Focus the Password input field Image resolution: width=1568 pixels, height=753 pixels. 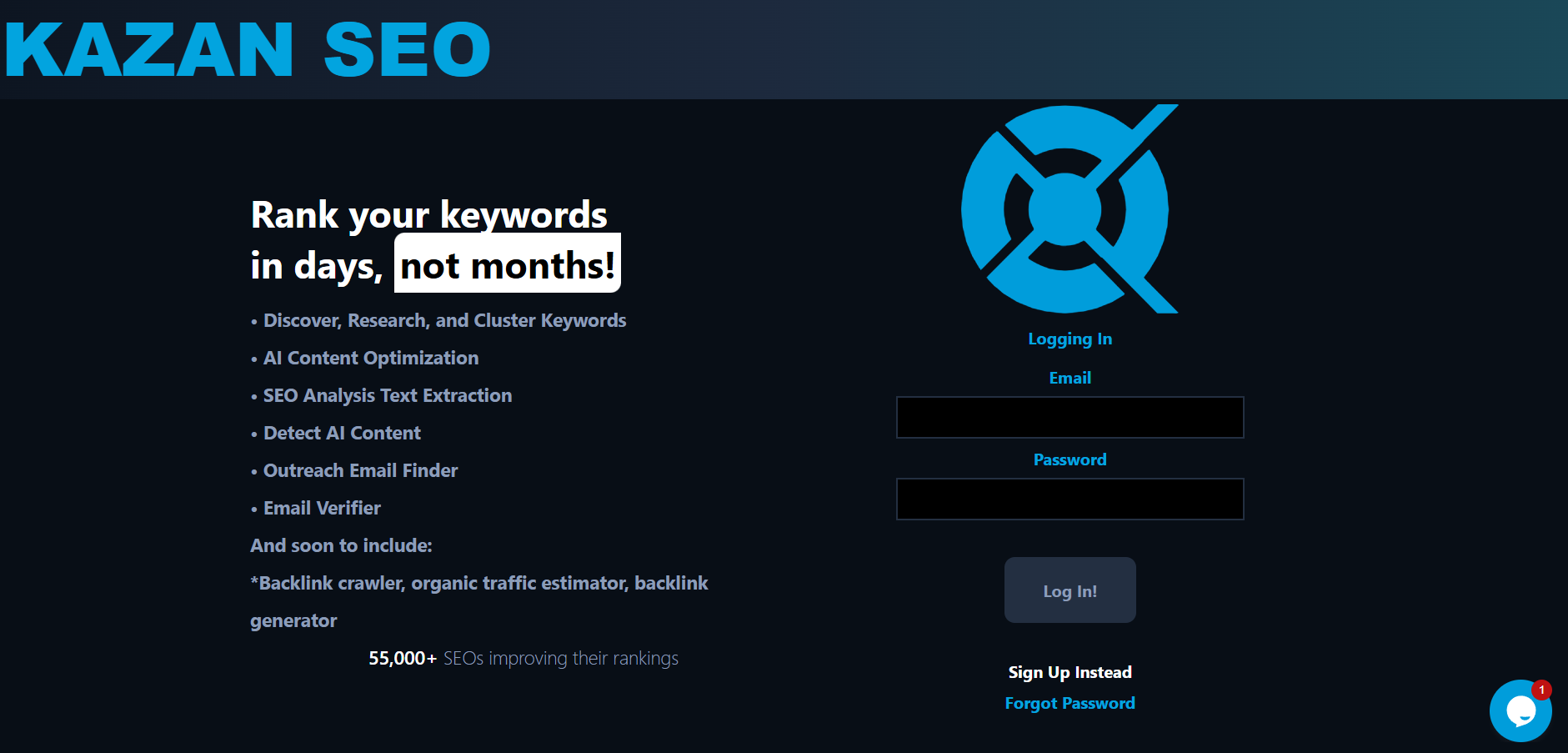point(1070,499)
